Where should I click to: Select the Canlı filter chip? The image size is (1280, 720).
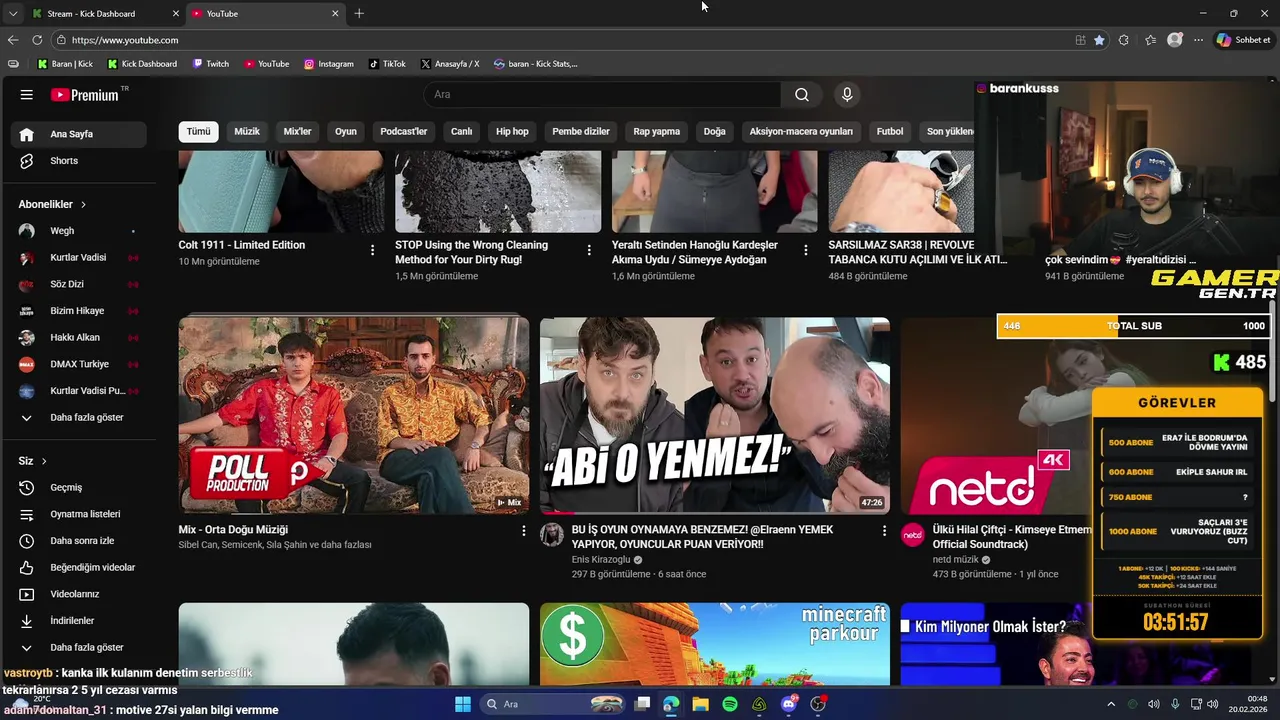(461, 132)
